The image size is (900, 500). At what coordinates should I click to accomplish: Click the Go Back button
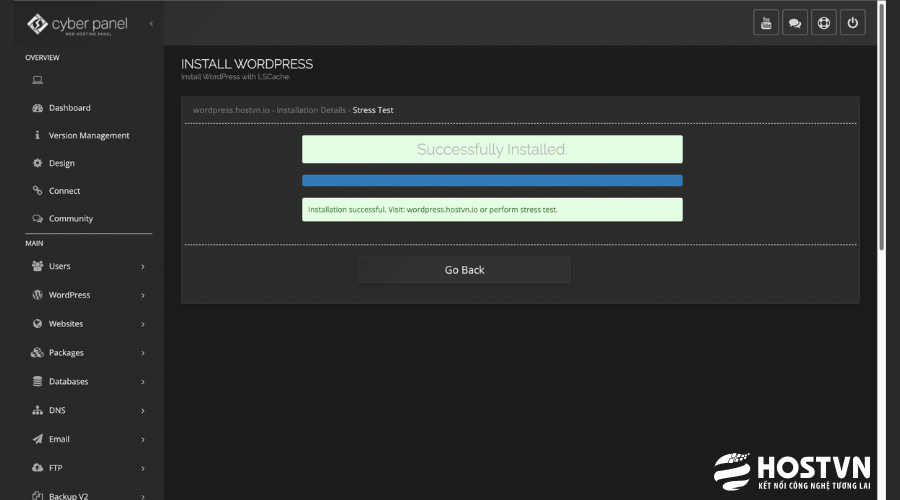[464, 270]
